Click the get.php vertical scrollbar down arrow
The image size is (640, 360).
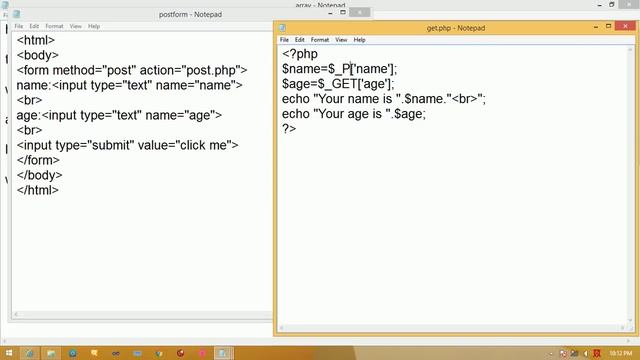(630, 321)
